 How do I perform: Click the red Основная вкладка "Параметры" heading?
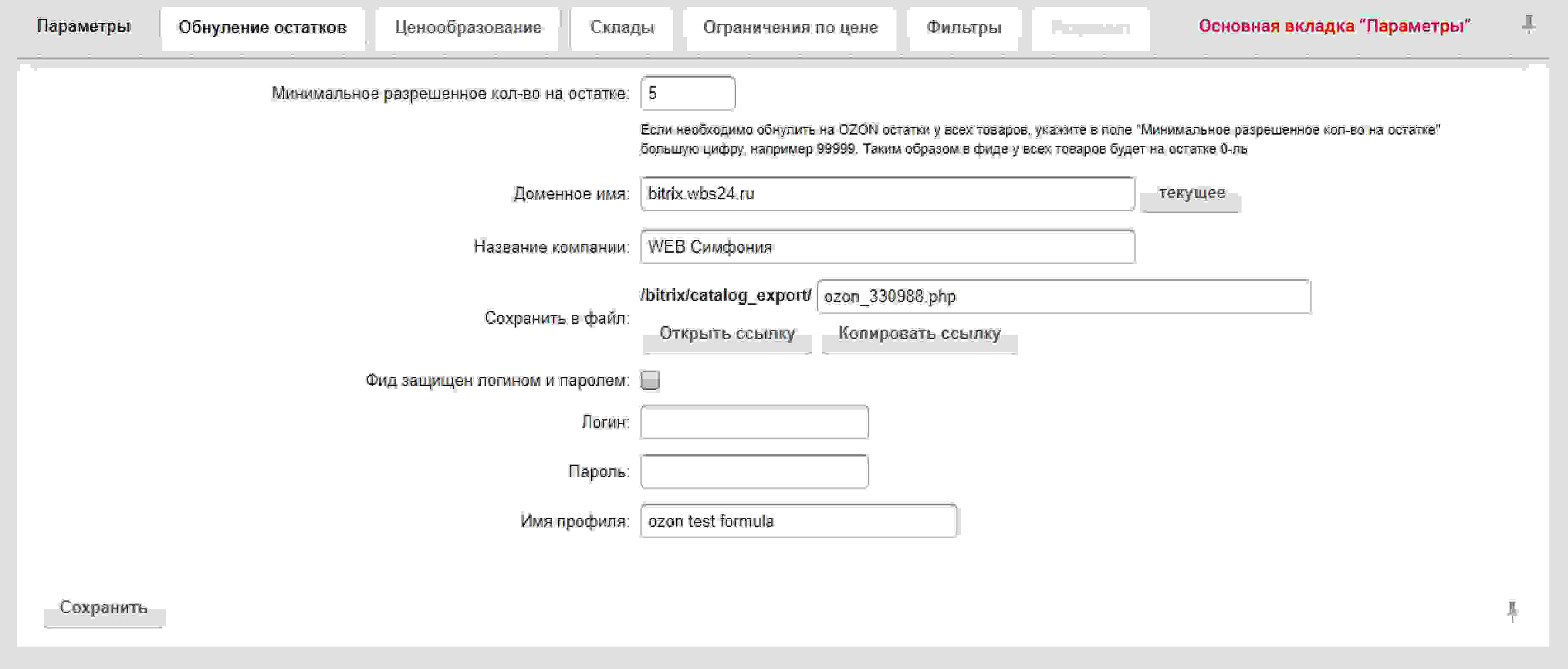point(1334,26)
